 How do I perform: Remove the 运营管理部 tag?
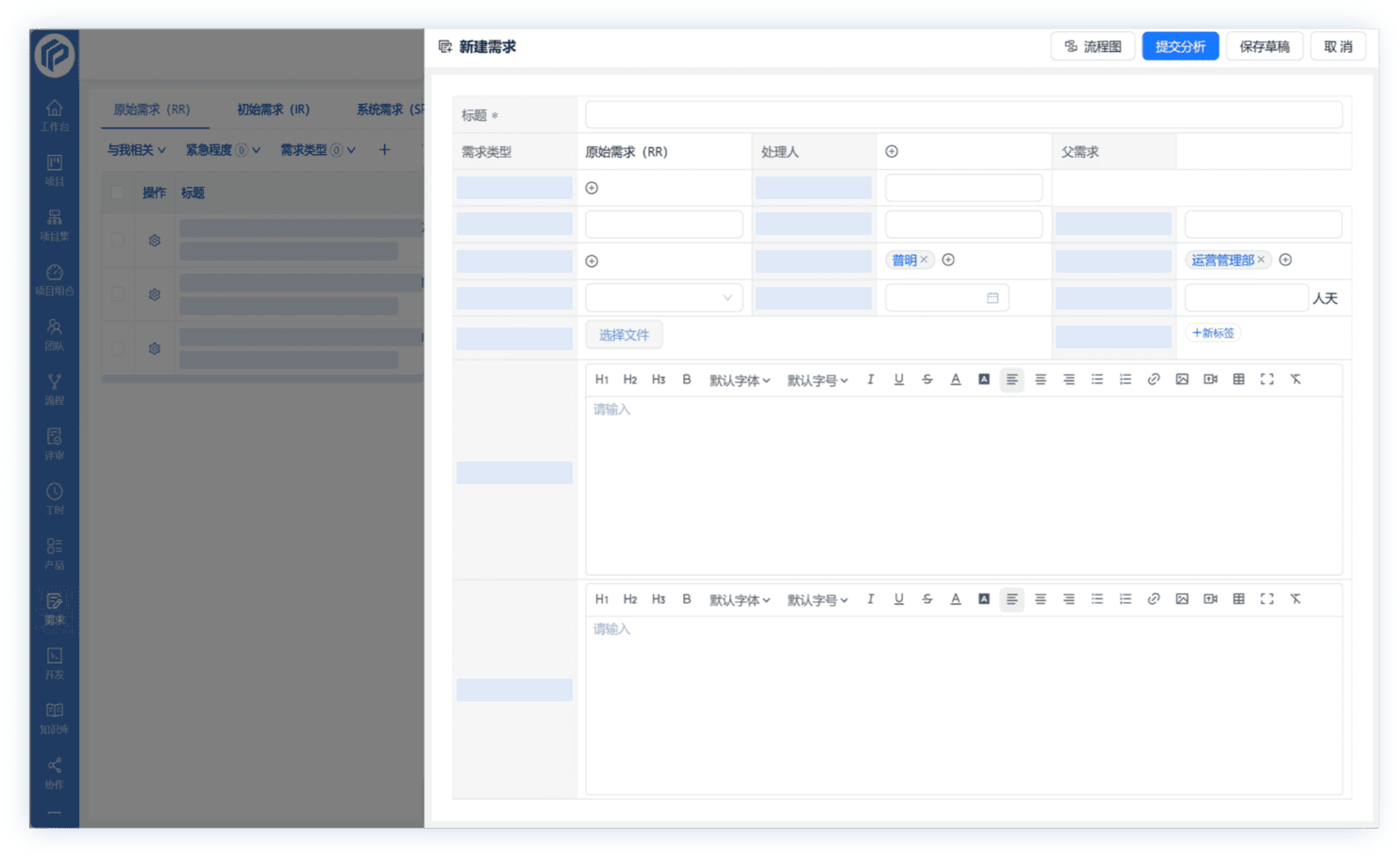(1261, 259)
